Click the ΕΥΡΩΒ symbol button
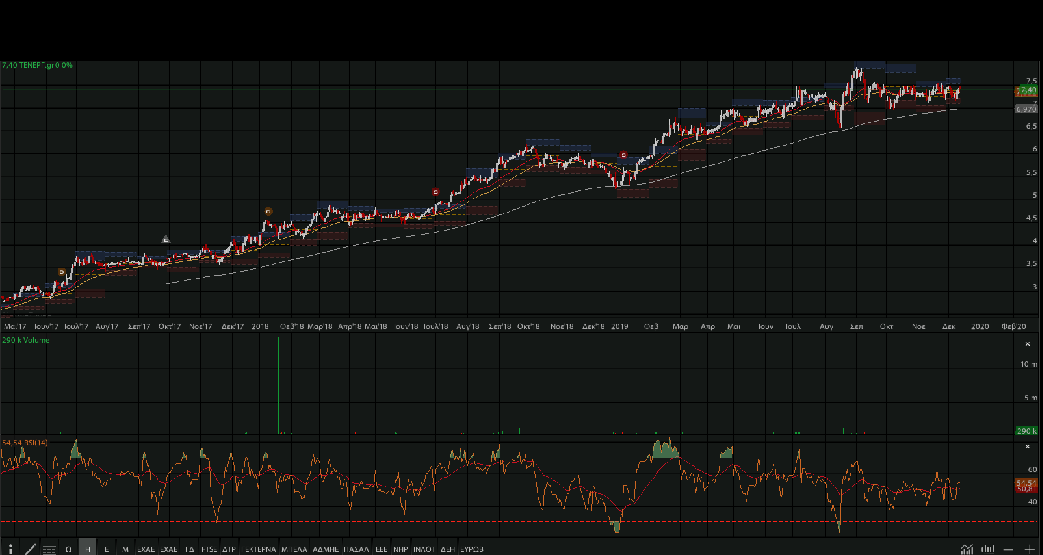1043x555 pixels. pyautogui.click(x=472, y=549)
